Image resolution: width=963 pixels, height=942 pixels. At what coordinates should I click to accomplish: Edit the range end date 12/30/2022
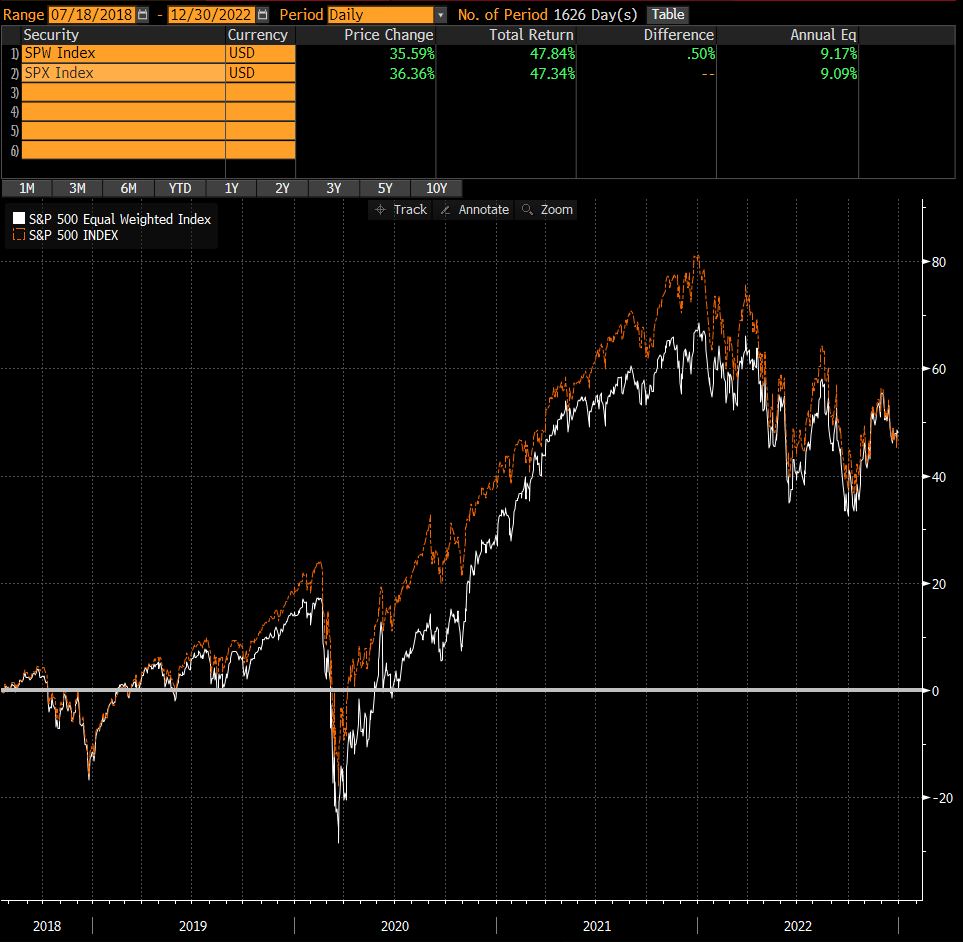pyautogui.click(x=210, y=15)
